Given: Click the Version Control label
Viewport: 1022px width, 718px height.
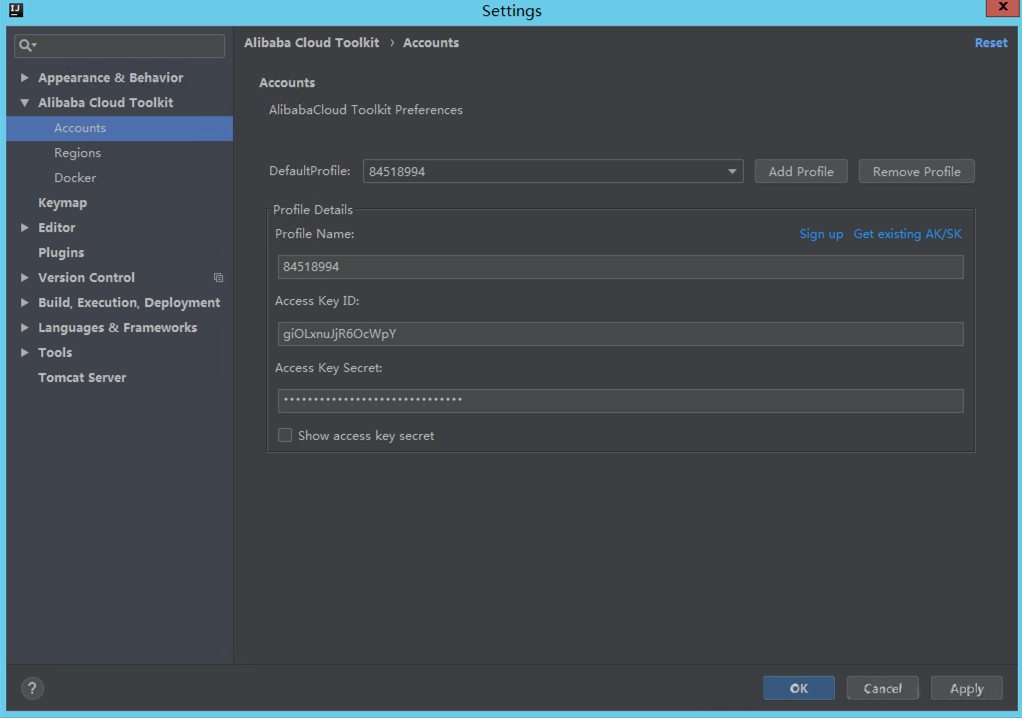Looking at the screenshot, I should [87, 278].
